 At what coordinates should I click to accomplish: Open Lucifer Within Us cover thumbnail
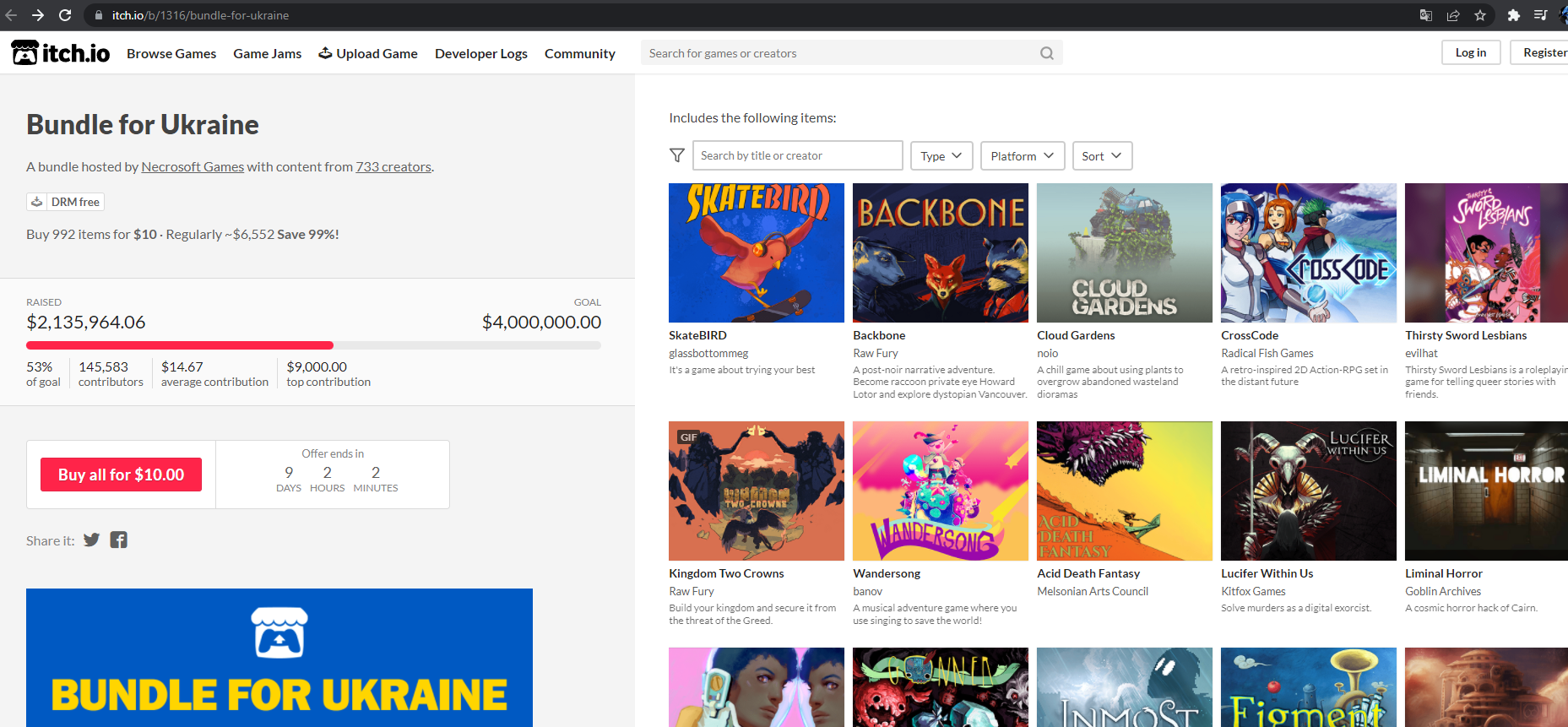pos(1309,491)
